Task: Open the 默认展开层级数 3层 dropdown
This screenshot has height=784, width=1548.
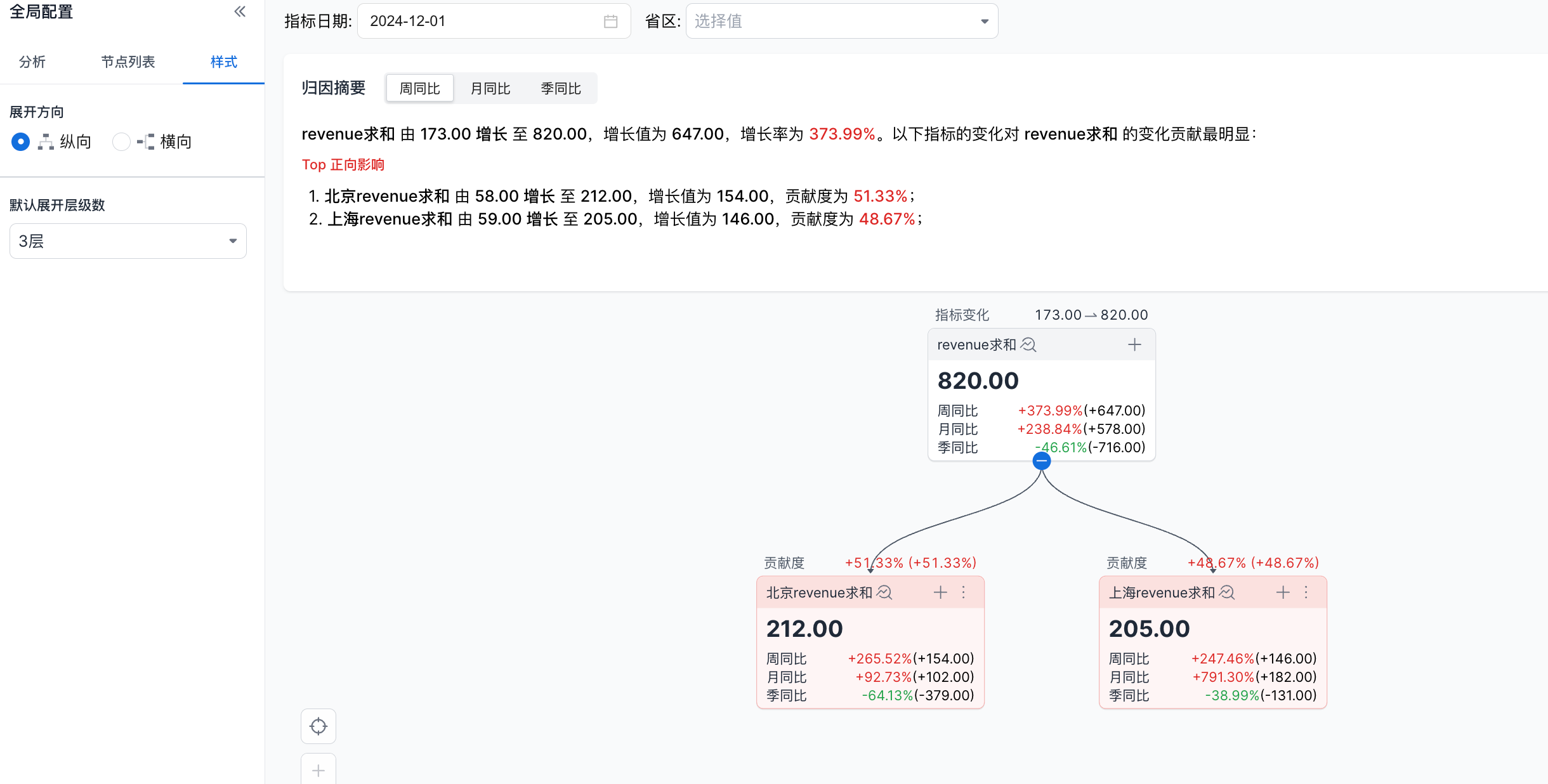Action: click(128, 241)
